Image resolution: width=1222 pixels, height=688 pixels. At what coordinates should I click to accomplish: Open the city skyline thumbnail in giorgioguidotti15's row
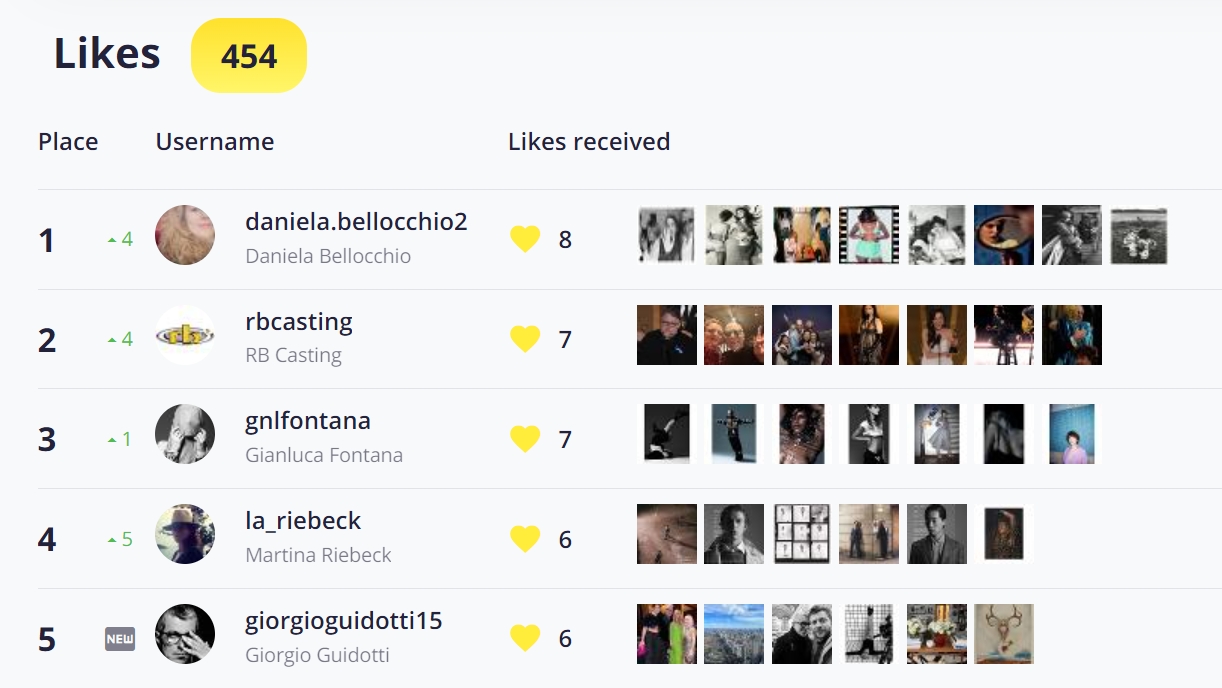pyautogui.click(x=734, y=634)
